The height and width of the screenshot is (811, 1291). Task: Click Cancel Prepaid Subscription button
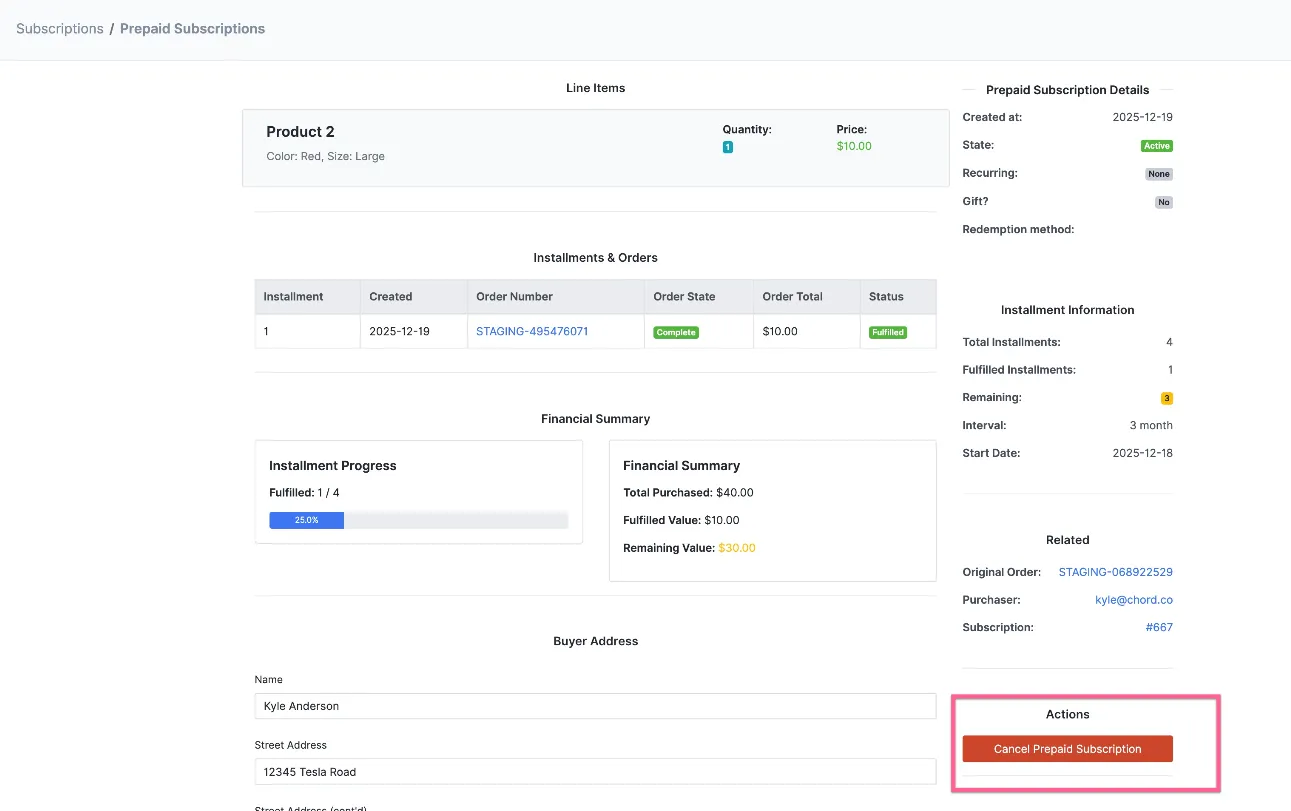[1067, 749]
